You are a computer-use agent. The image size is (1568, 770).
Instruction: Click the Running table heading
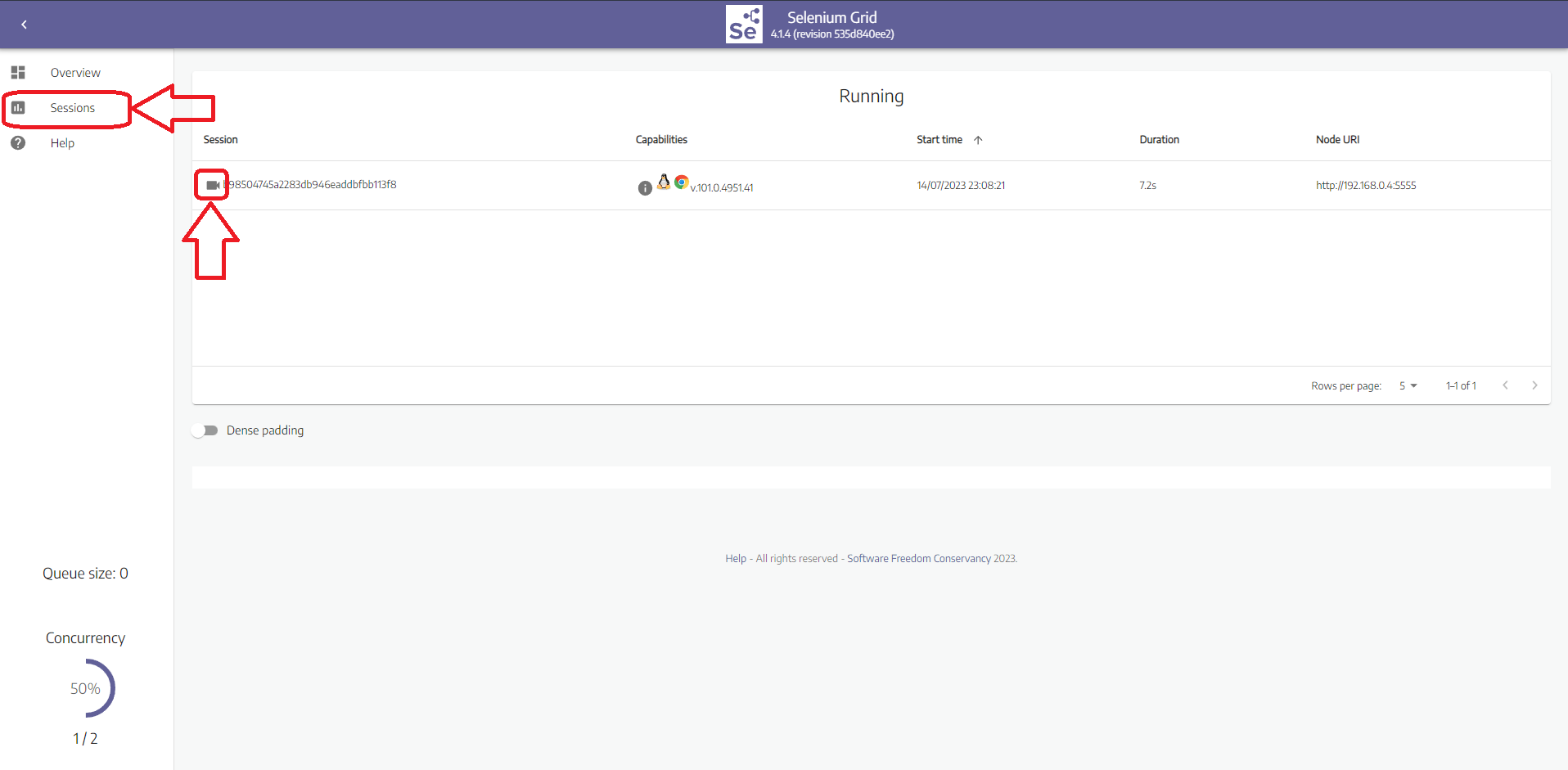(872, 96)
